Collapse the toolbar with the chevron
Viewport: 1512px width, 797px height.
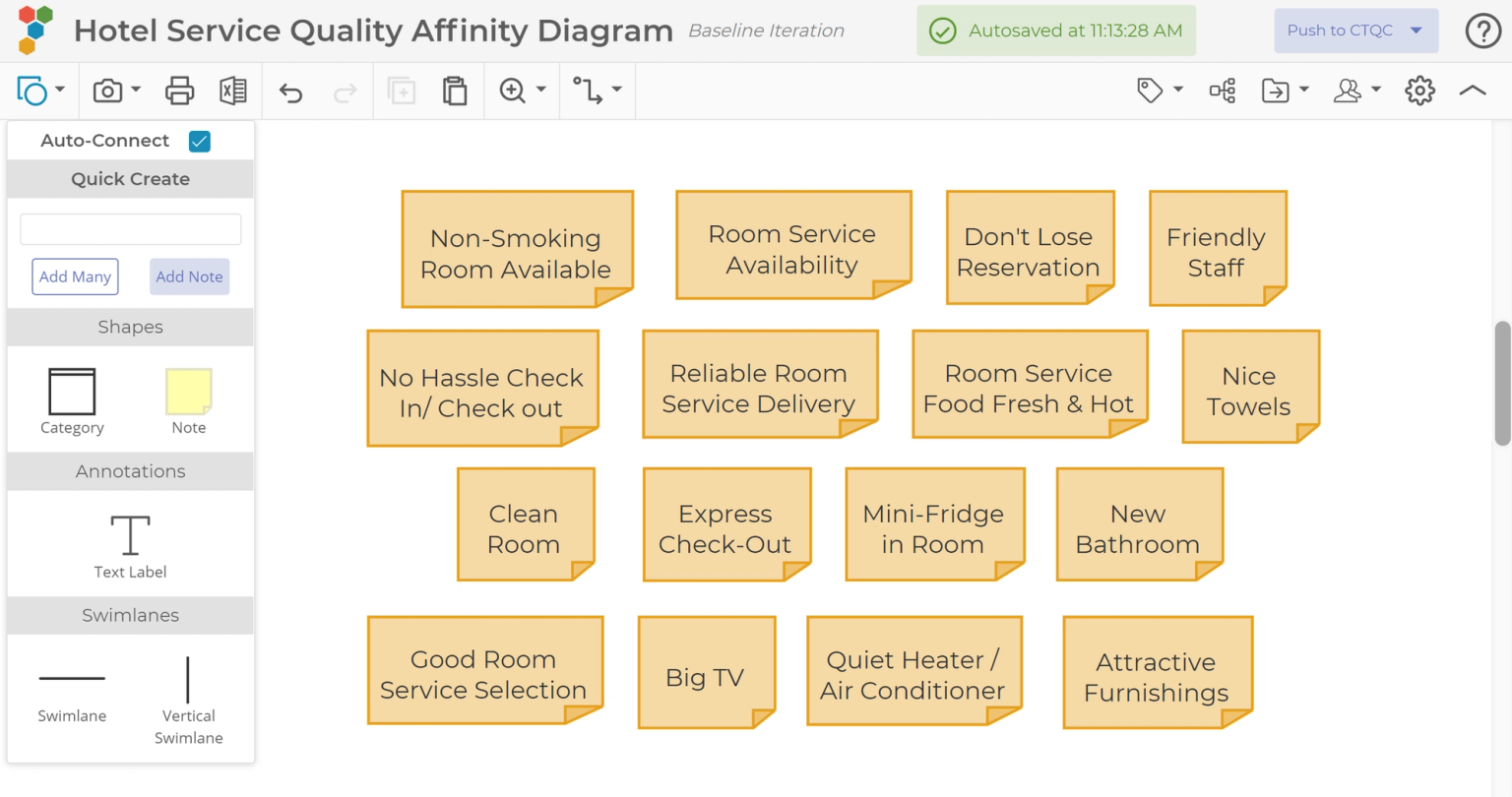(x=1472, y=90)
